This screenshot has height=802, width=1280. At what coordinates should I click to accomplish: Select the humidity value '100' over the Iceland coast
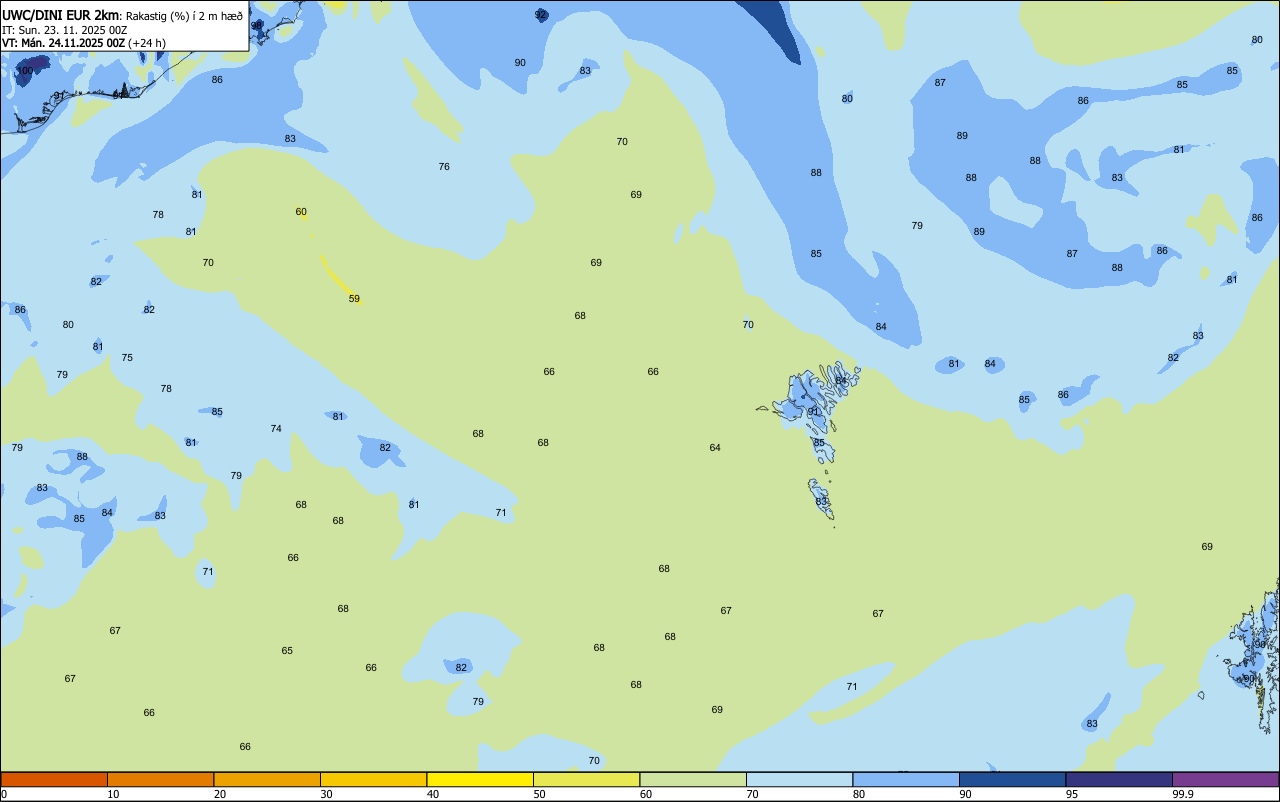click(26, 71)
